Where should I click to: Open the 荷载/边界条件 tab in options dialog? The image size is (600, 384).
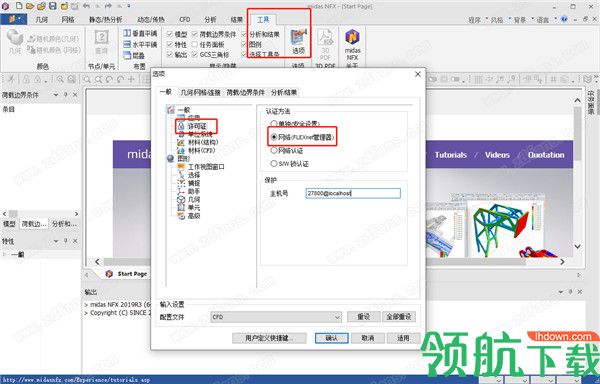246,92
